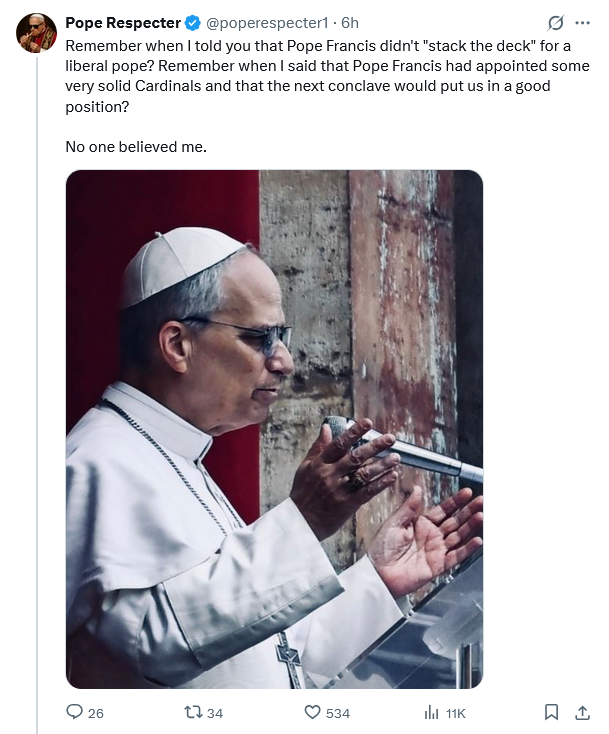Click the 11K views count

tap(455, 713)
